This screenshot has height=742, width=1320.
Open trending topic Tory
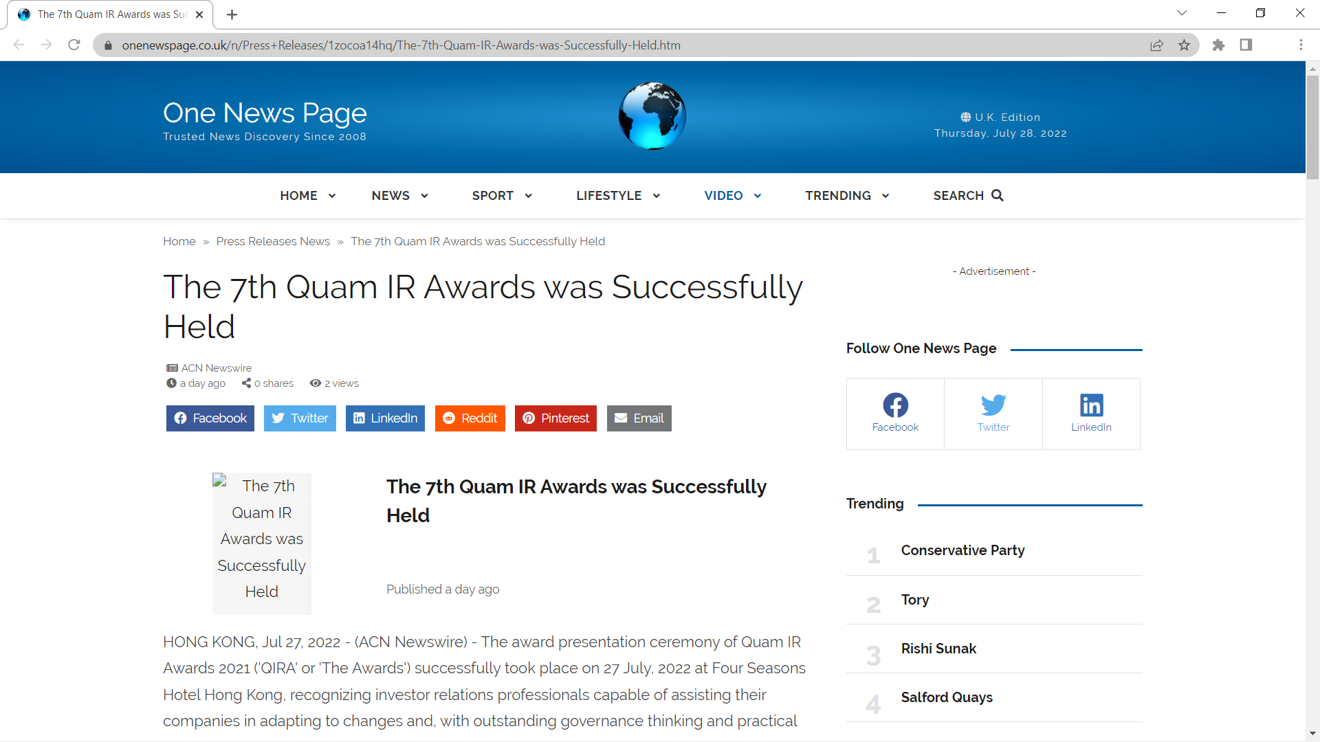(915, 600)
